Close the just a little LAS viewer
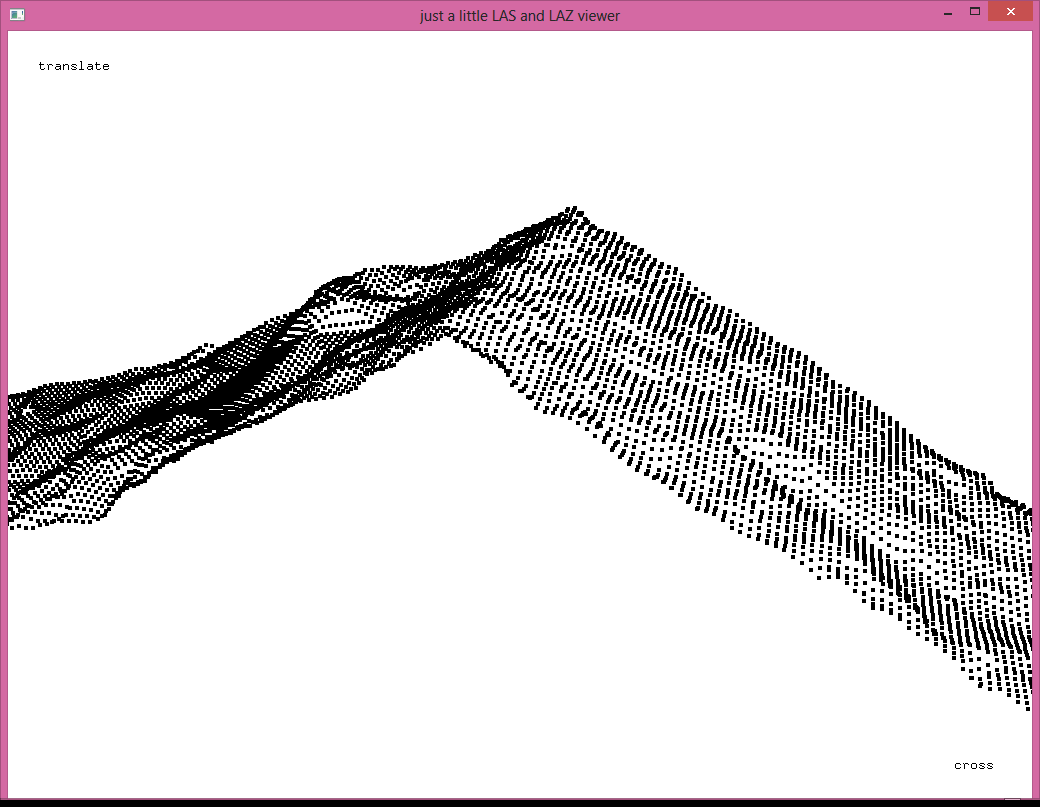1040x807 pixels. 1010,11
